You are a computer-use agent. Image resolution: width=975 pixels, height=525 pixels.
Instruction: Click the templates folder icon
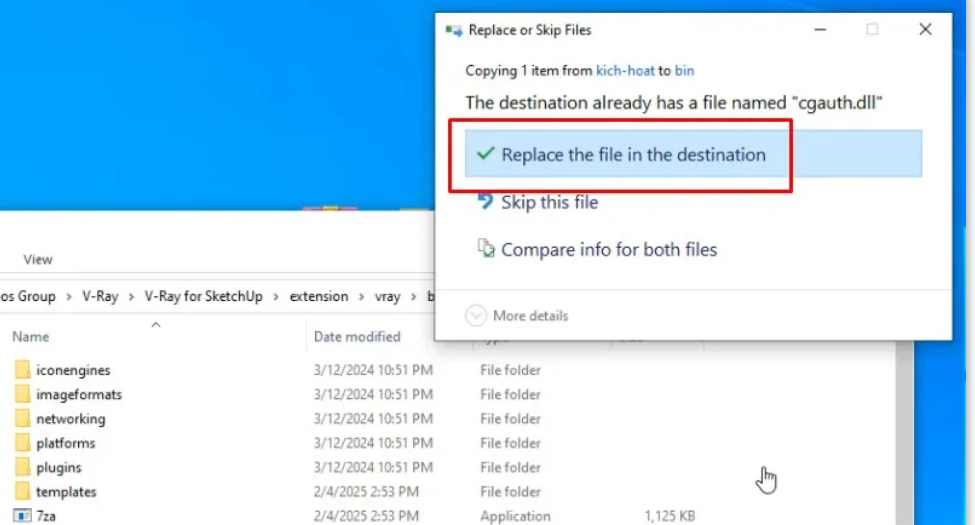click(x=23, y=492)
